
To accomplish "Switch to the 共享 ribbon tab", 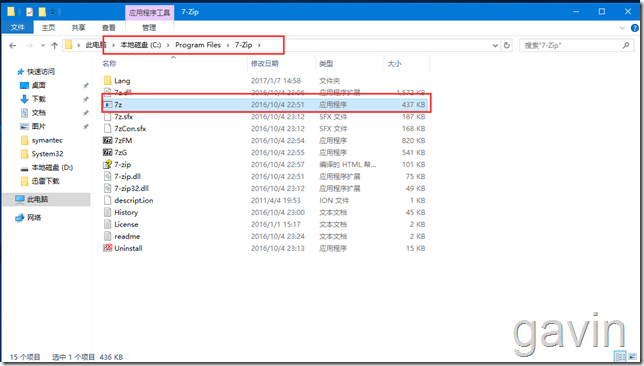I will (78, 28).
